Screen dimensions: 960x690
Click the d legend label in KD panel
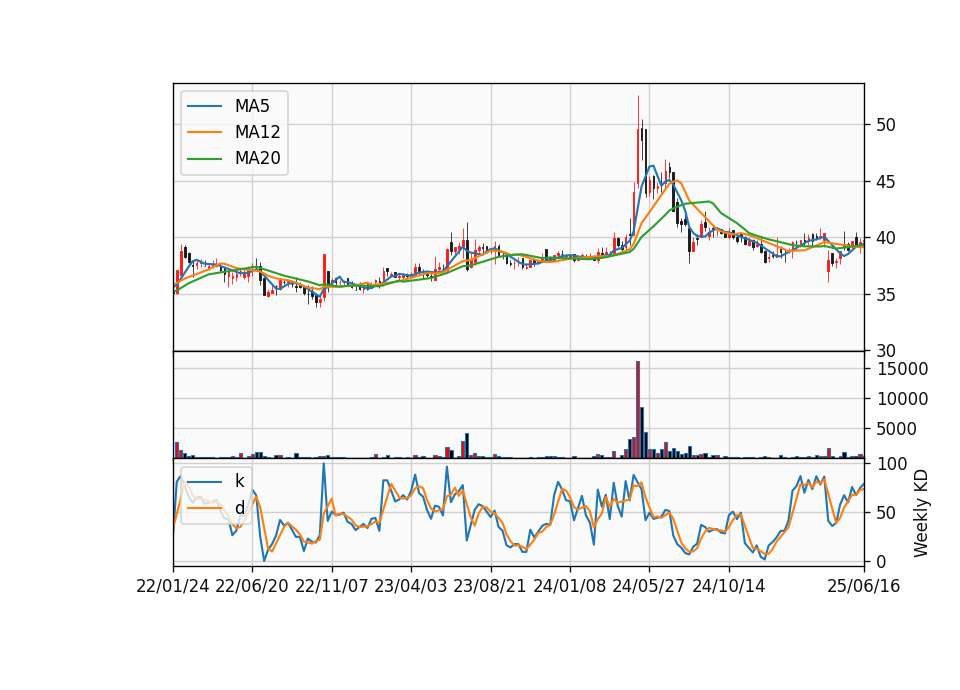239,508
